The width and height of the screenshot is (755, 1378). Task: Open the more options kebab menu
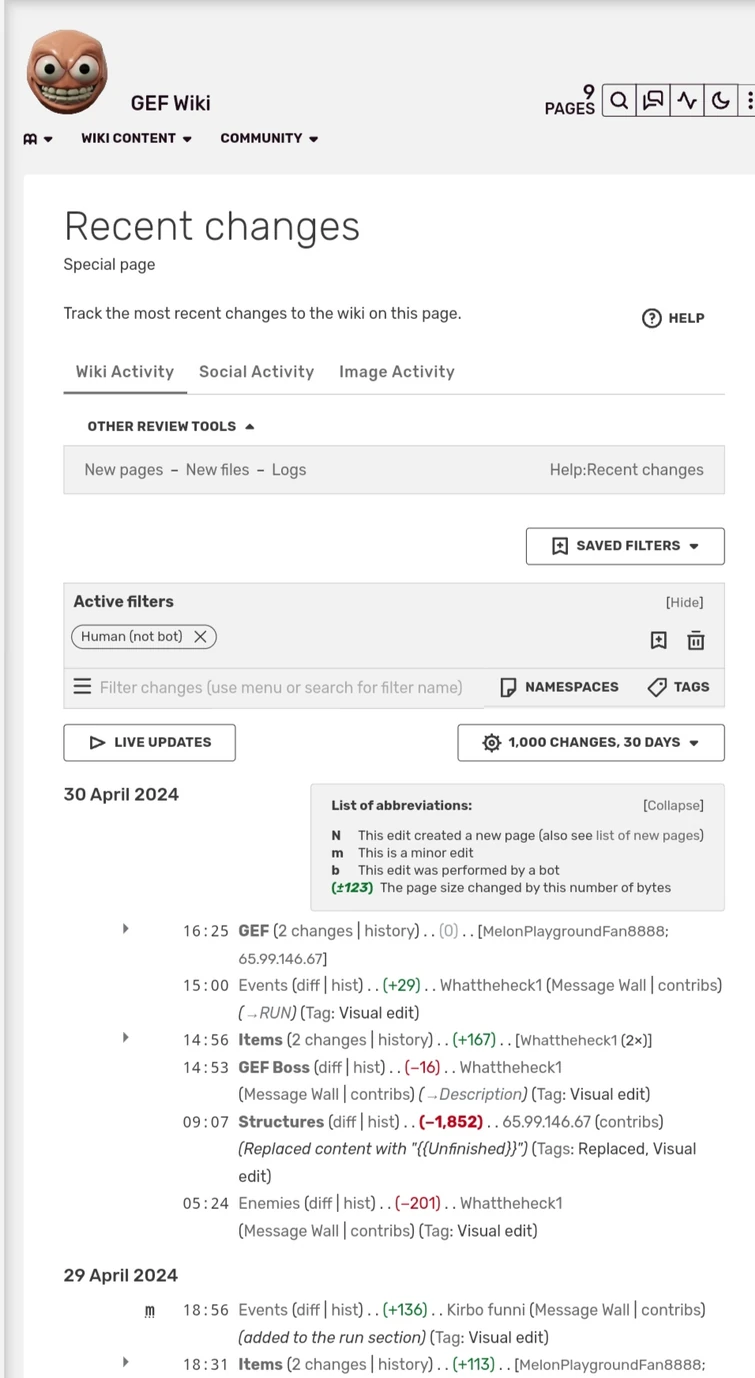tap(748, 100)
